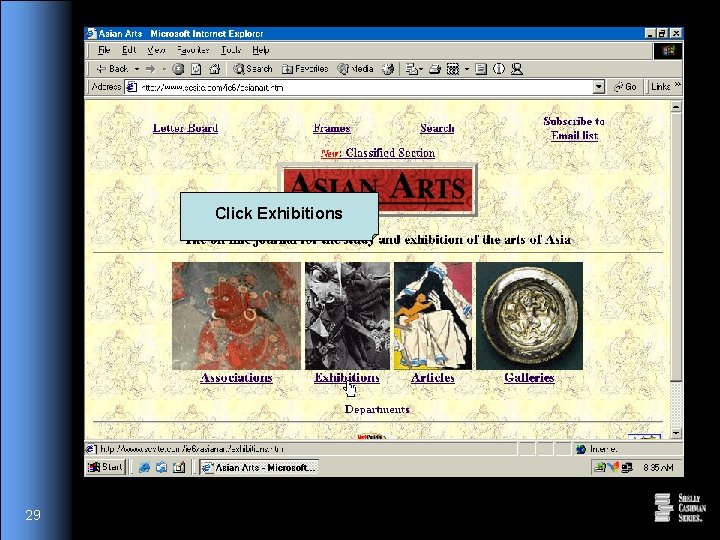
Task: Click the taskbar clock showing 8:35 AM
Action: point(658,467)
